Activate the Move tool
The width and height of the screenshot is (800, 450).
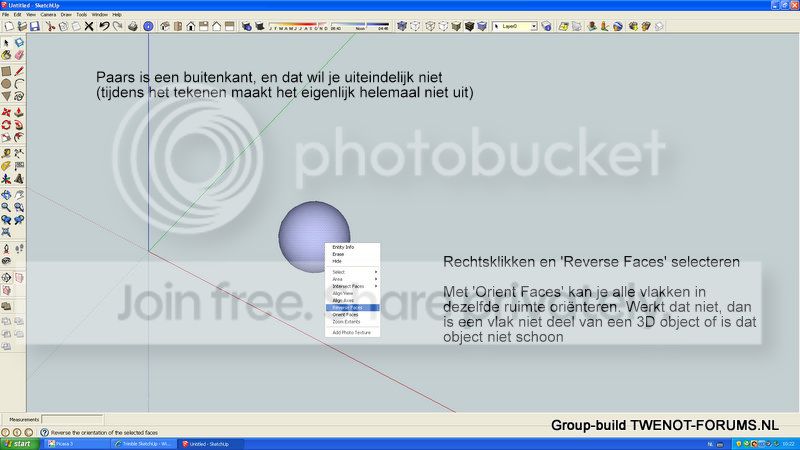[x=6, y=113]
